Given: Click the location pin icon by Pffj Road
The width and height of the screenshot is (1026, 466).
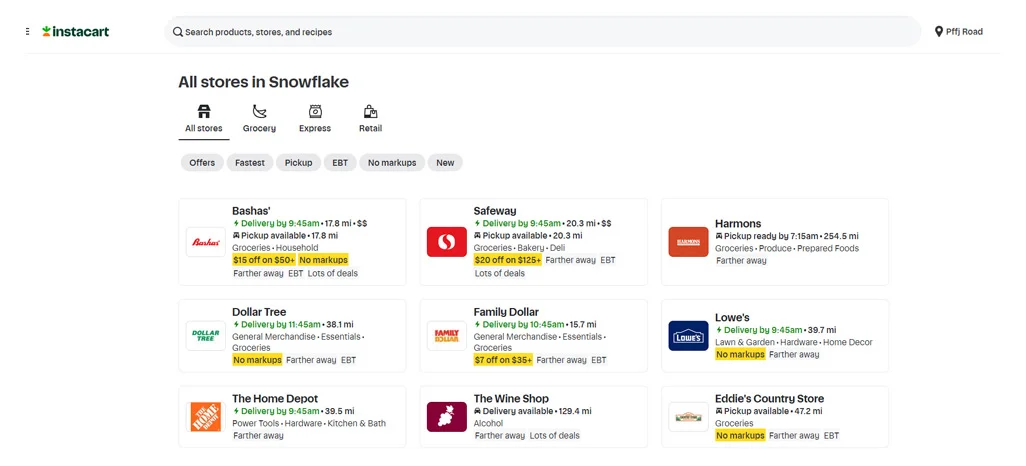Looking at the screenshot, I should coord(939,31).
